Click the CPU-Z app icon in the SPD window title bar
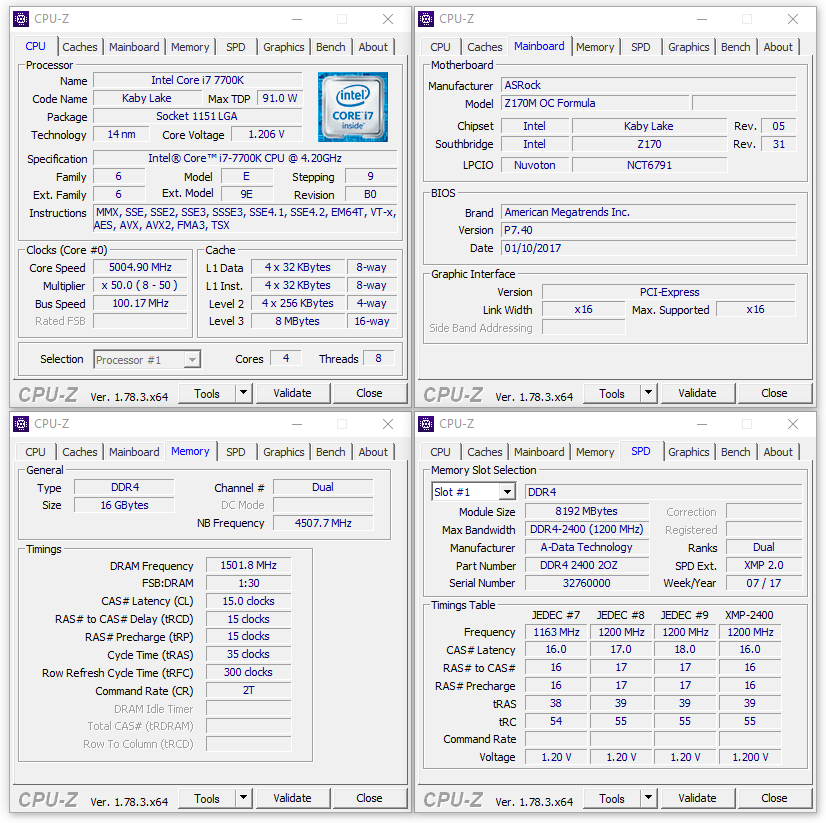Image resolution: width=826 pixels, height=823 pixels. tap(426, 424)
